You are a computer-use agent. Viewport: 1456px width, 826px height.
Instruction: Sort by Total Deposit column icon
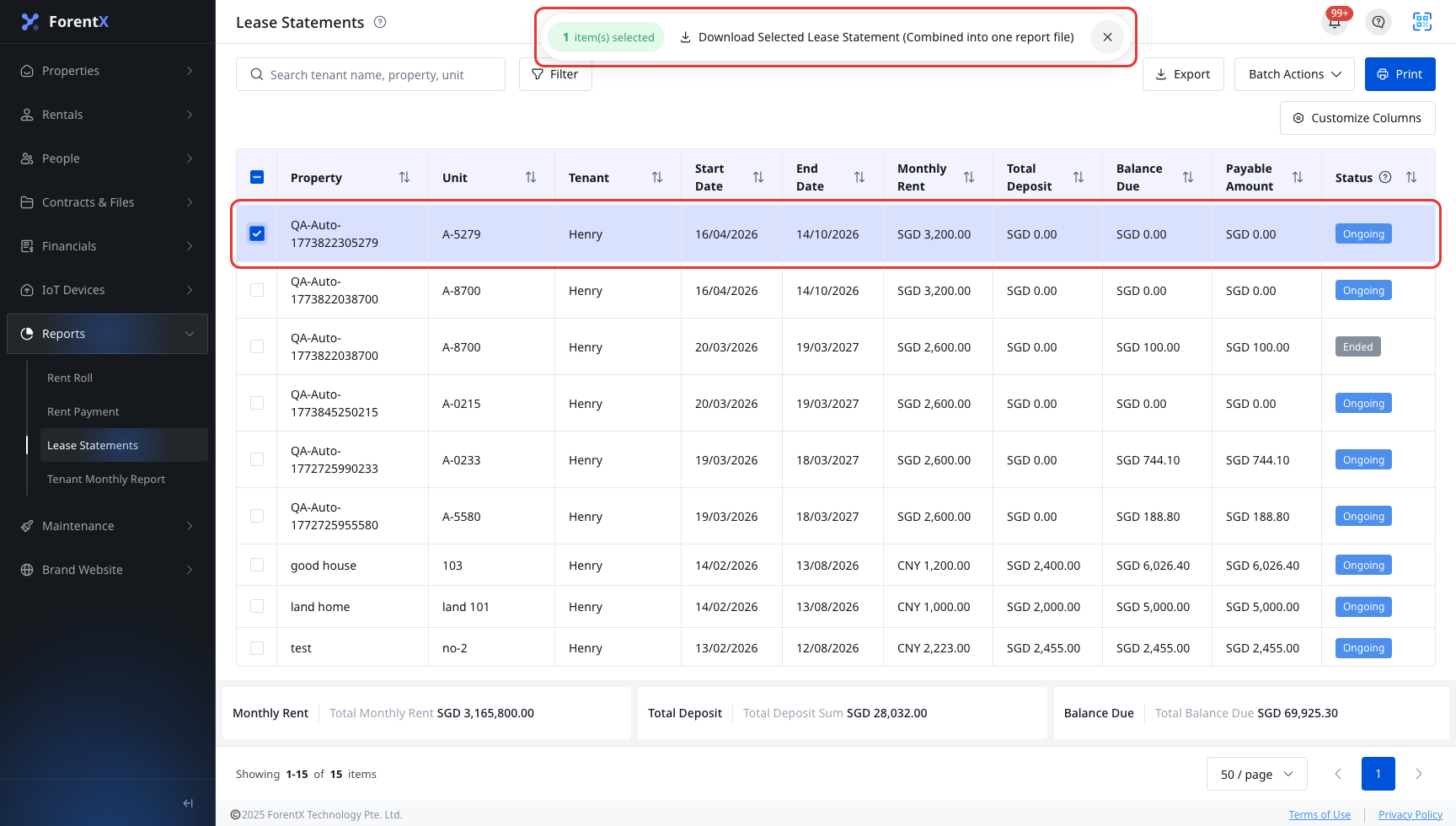[1079, 177]
